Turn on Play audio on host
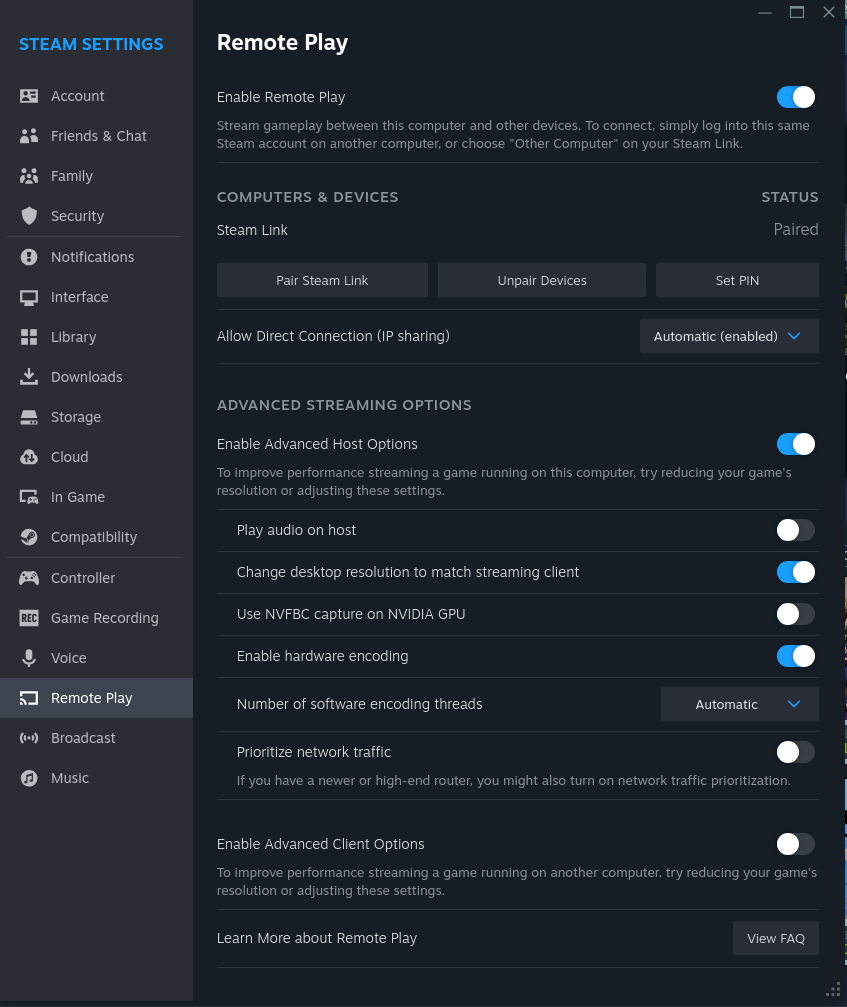The image size is (847, 1007). coord(796,530)
